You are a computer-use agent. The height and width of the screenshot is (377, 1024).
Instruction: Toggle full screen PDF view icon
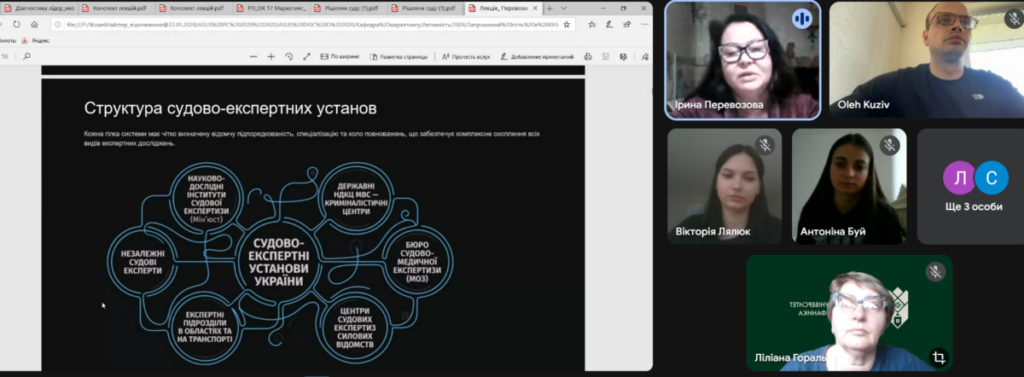(x=306, y=57)
